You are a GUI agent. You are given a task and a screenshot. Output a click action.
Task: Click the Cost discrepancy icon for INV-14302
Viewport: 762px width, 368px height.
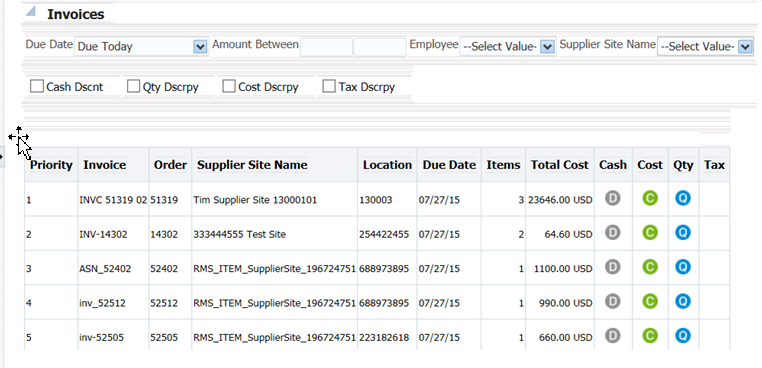tap(650, 232)
